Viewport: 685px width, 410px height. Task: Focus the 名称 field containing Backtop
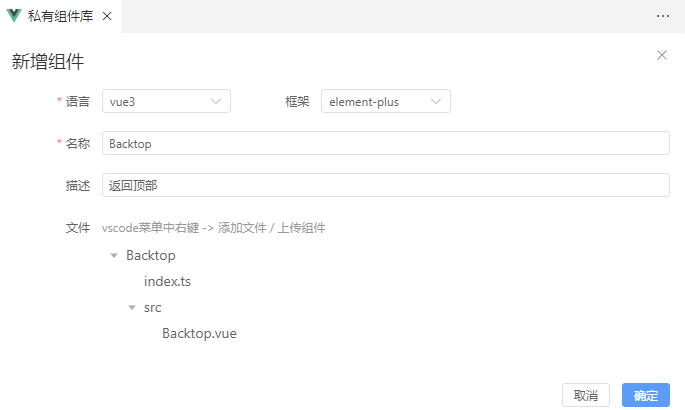pyautogui.click(x=385, y=143)
